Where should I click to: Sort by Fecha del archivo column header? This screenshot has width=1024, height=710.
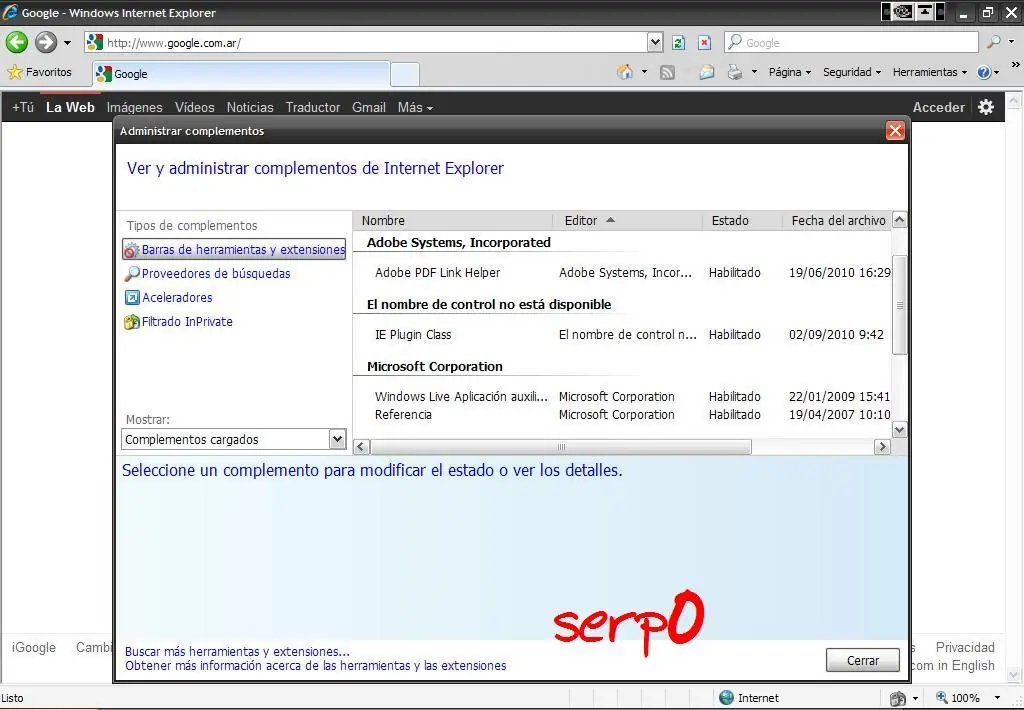(x=838, y=221)
